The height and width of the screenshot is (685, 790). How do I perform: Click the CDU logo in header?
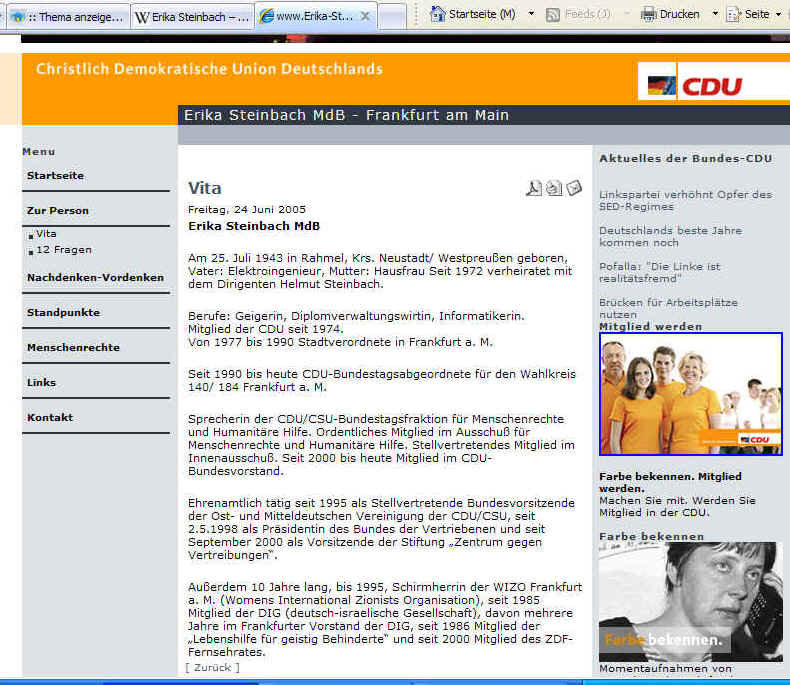tap(711, 85)
